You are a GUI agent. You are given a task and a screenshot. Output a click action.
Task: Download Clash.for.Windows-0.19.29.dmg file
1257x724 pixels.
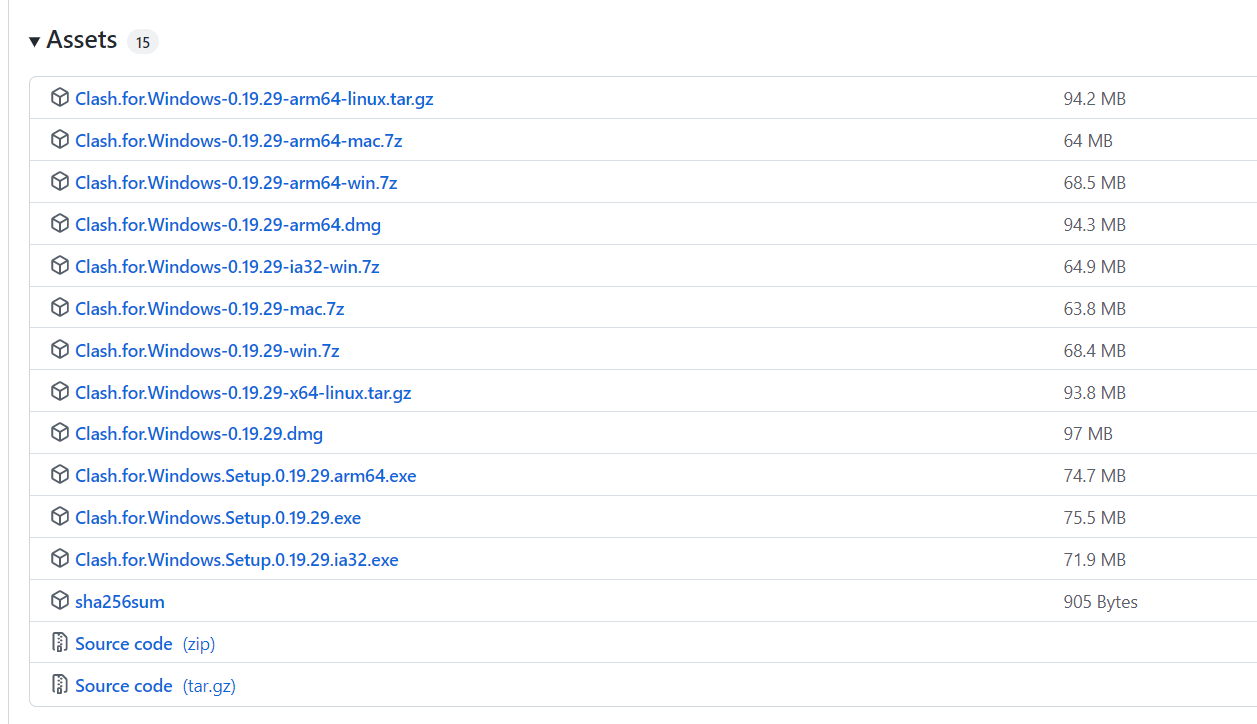click(199, 434)
